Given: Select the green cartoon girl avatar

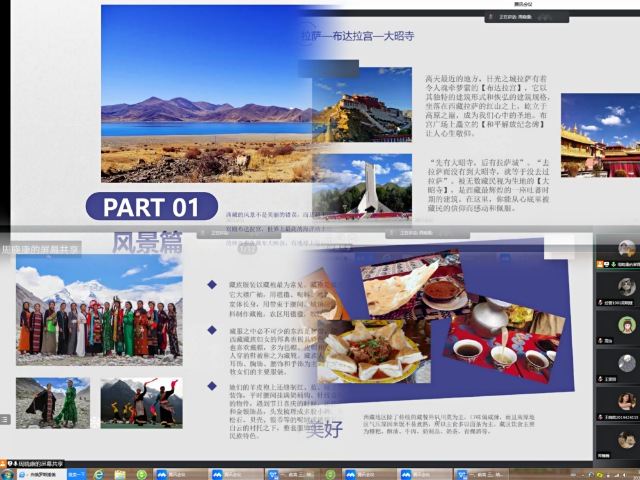Looking at the screenshot, I should pos(627,325).
